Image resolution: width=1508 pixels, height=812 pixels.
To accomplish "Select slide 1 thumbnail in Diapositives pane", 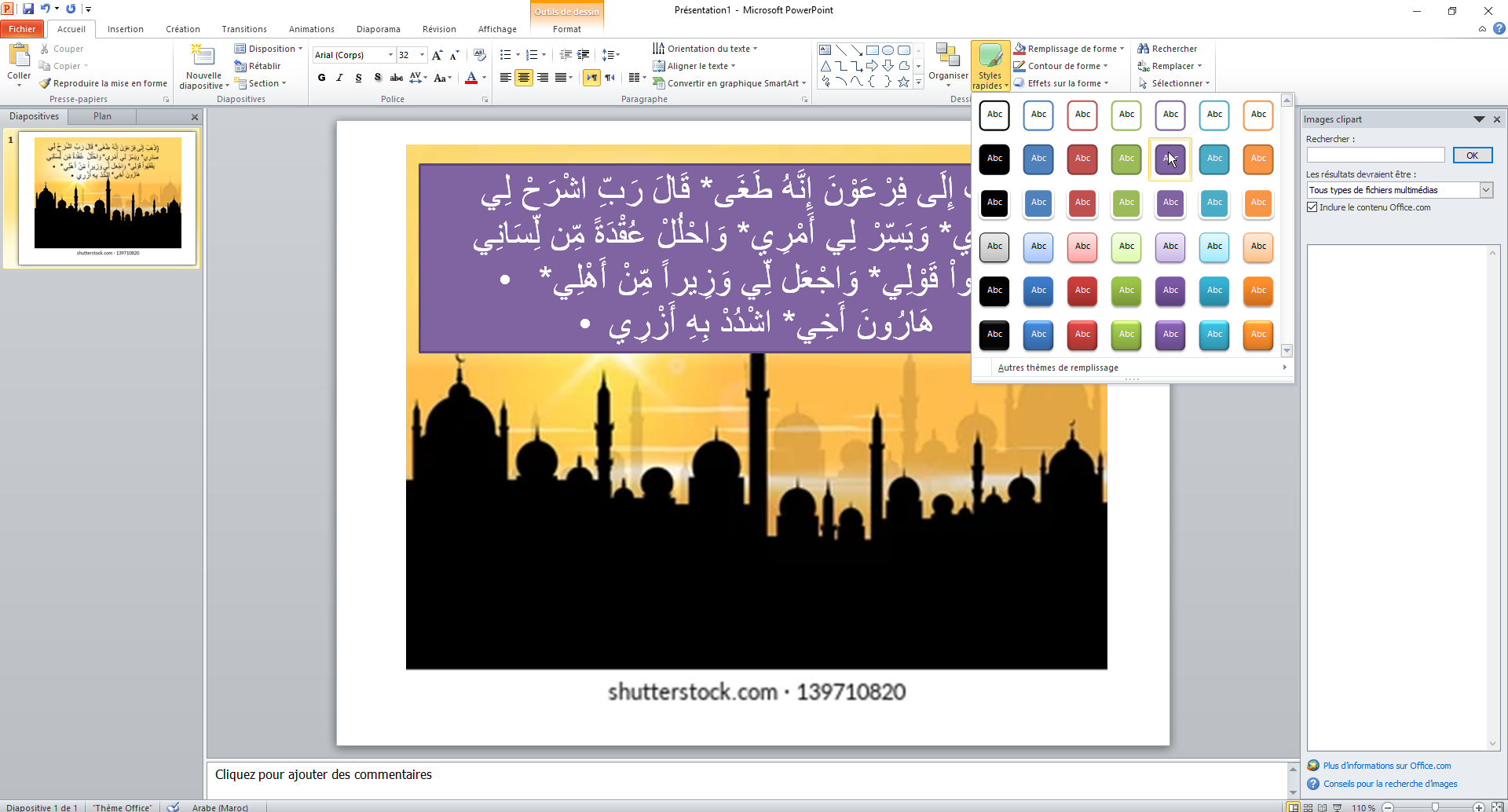I will pos(108,198).
